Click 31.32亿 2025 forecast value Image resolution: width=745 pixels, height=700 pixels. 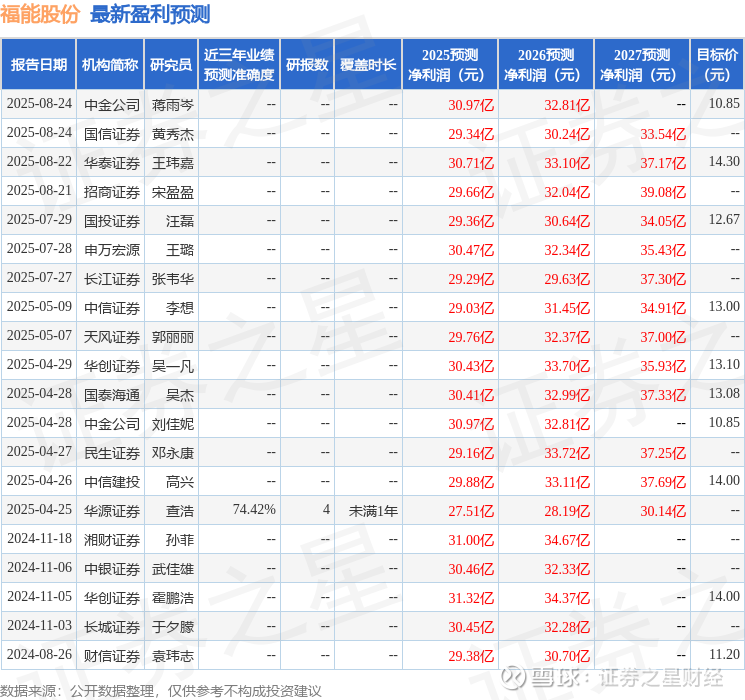click(471, 598)
